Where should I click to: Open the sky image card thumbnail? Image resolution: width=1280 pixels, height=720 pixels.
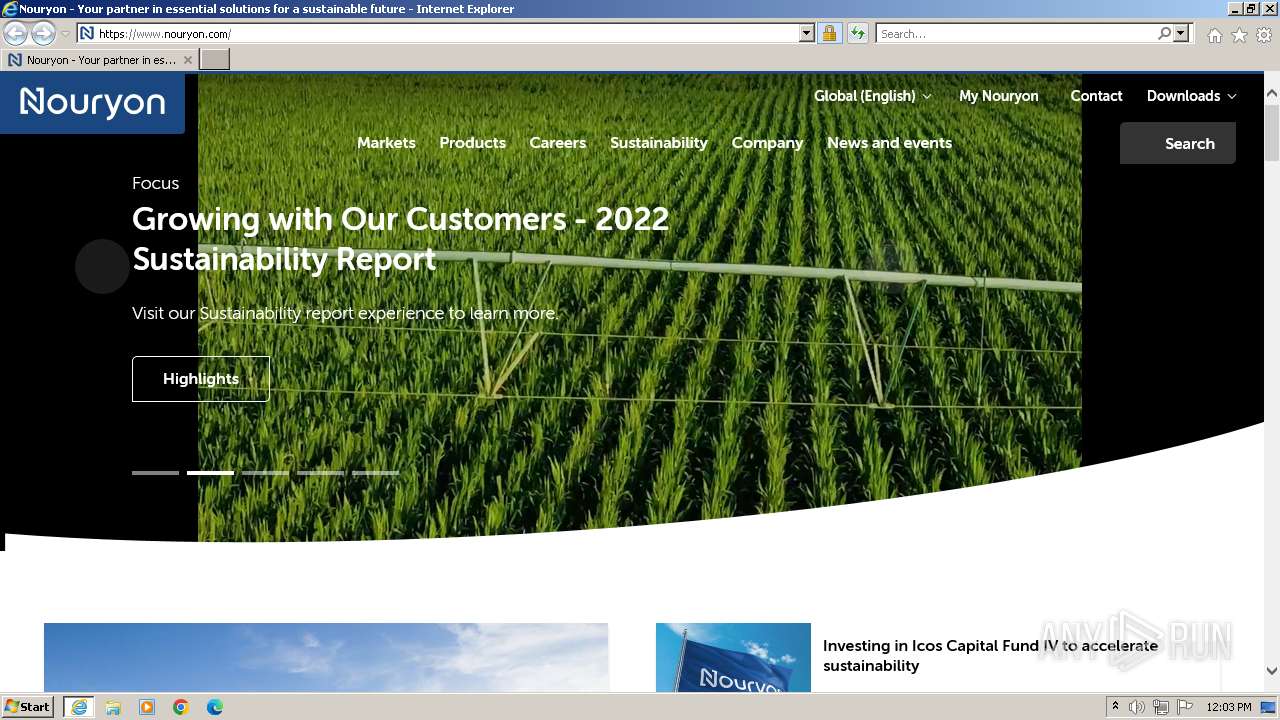[x=326, y=657]
